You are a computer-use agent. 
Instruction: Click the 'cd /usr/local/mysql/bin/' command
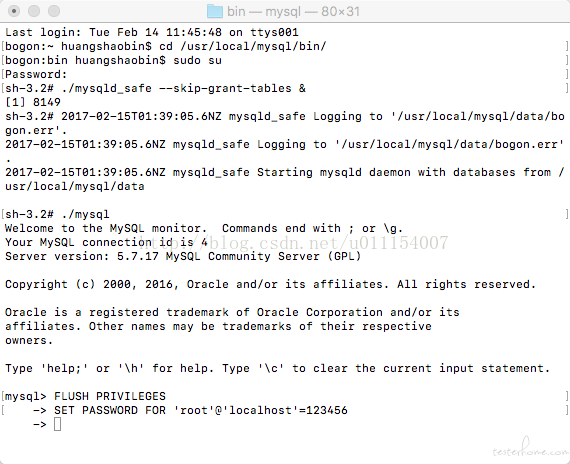pos(242,47)
